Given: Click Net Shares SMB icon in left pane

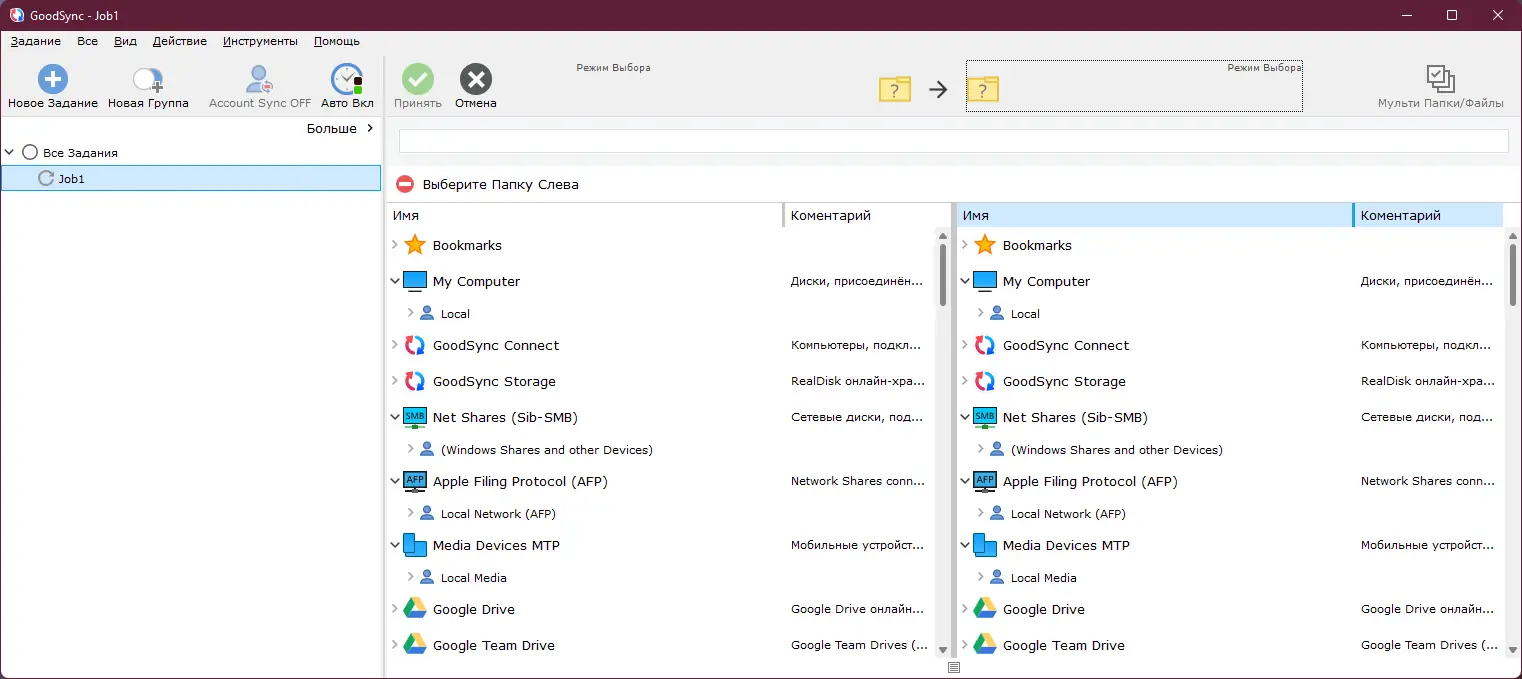Looking at the screenshot, I should (x=415, y=418).
